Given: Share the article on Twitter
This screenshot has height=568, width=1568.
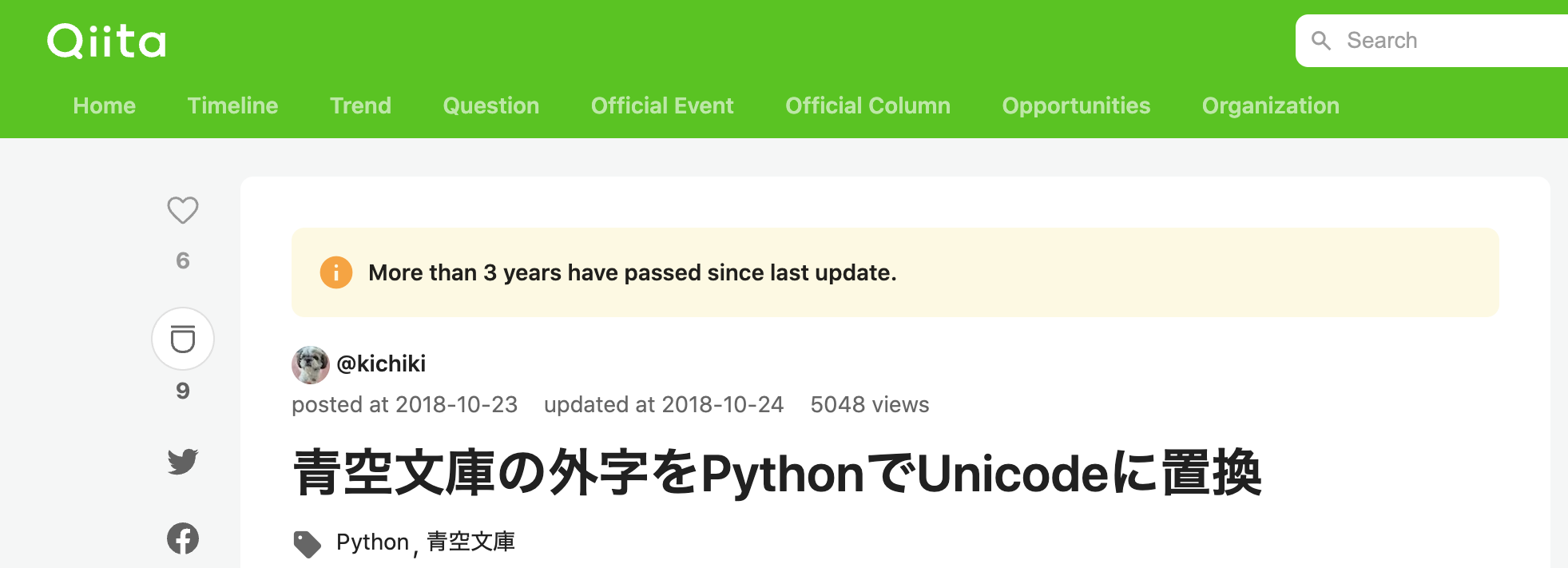Looking at the screenshot, I should [183, 461].
